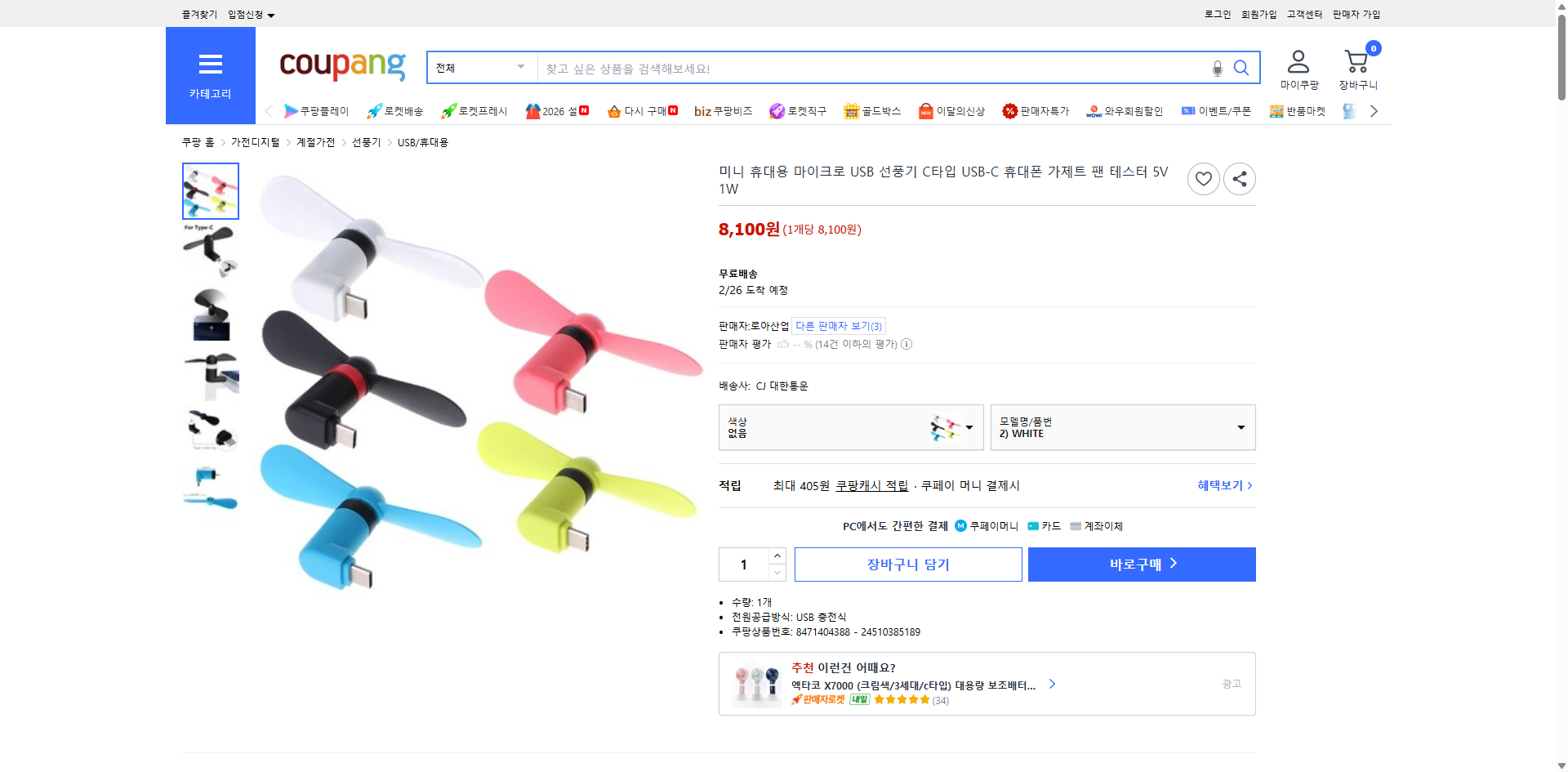Click the 바로구매 purchase button
Image resolution: width=1568 pixels, height=772 pixels.
point(1141,564)
